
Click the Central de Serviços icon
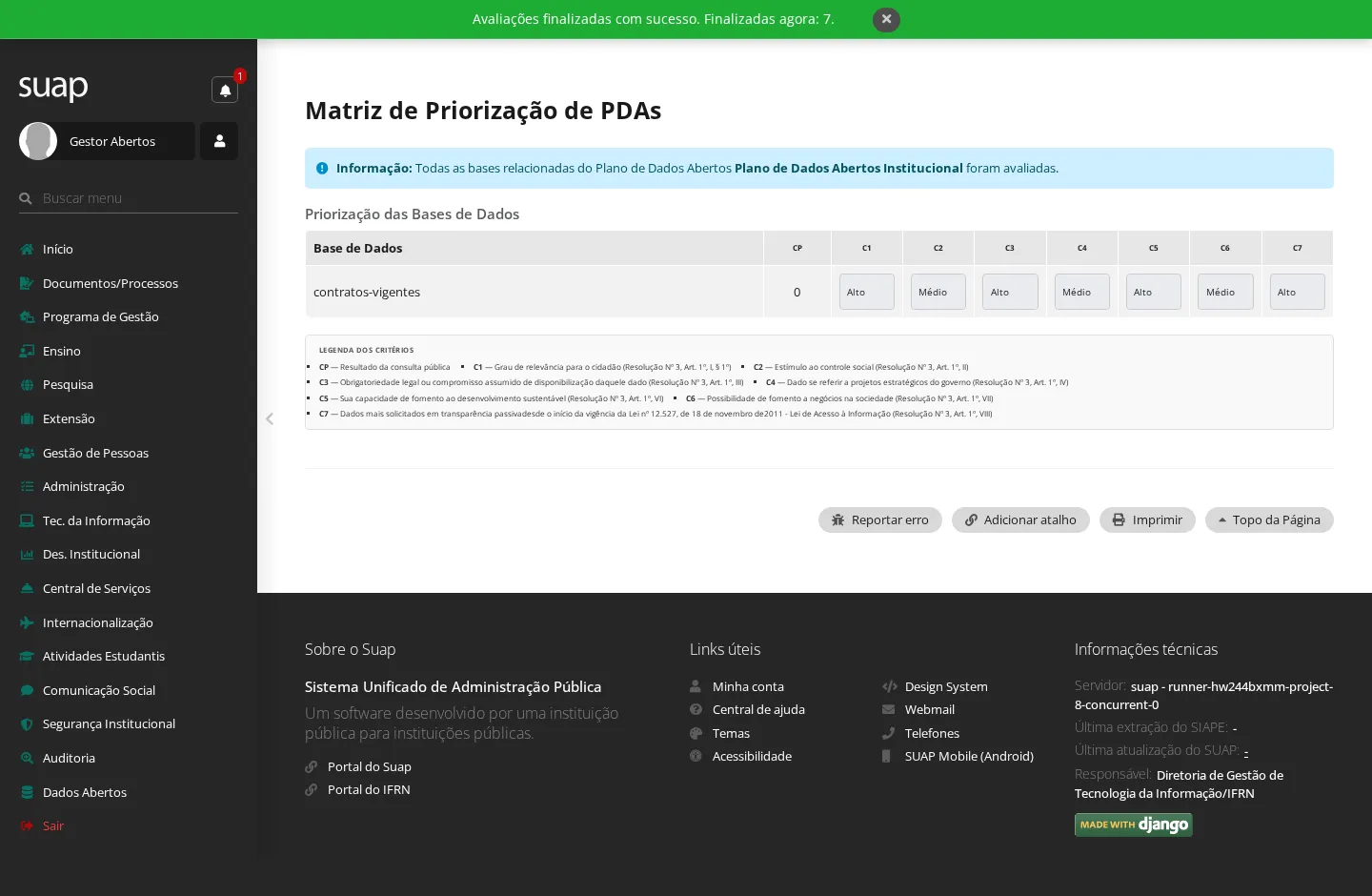[27, 588]
